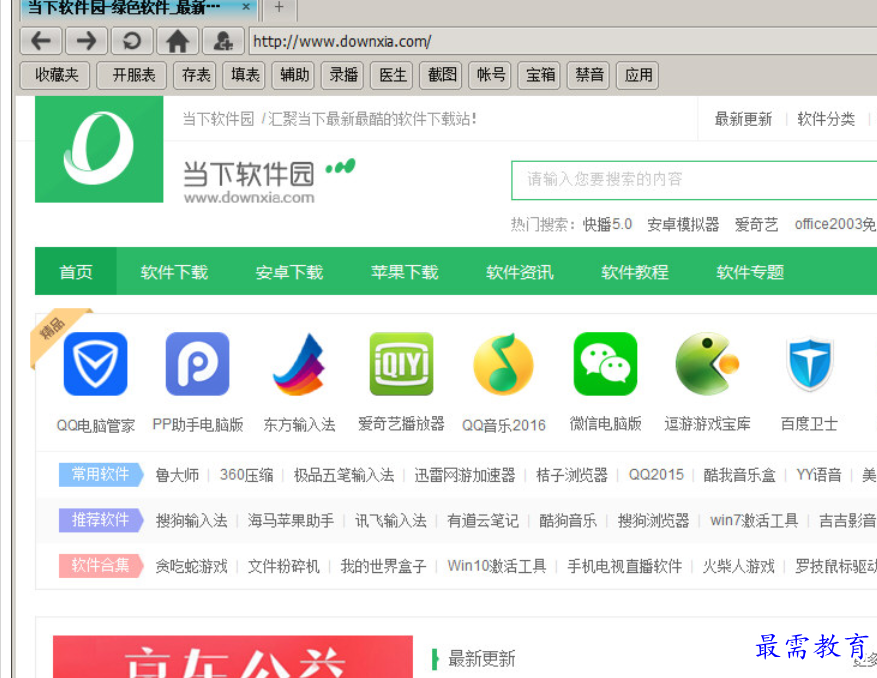This screenshot has width=877, height=678.
Task: Click the red 京东 banner thumbnail
Action: [x=233, y=657]
